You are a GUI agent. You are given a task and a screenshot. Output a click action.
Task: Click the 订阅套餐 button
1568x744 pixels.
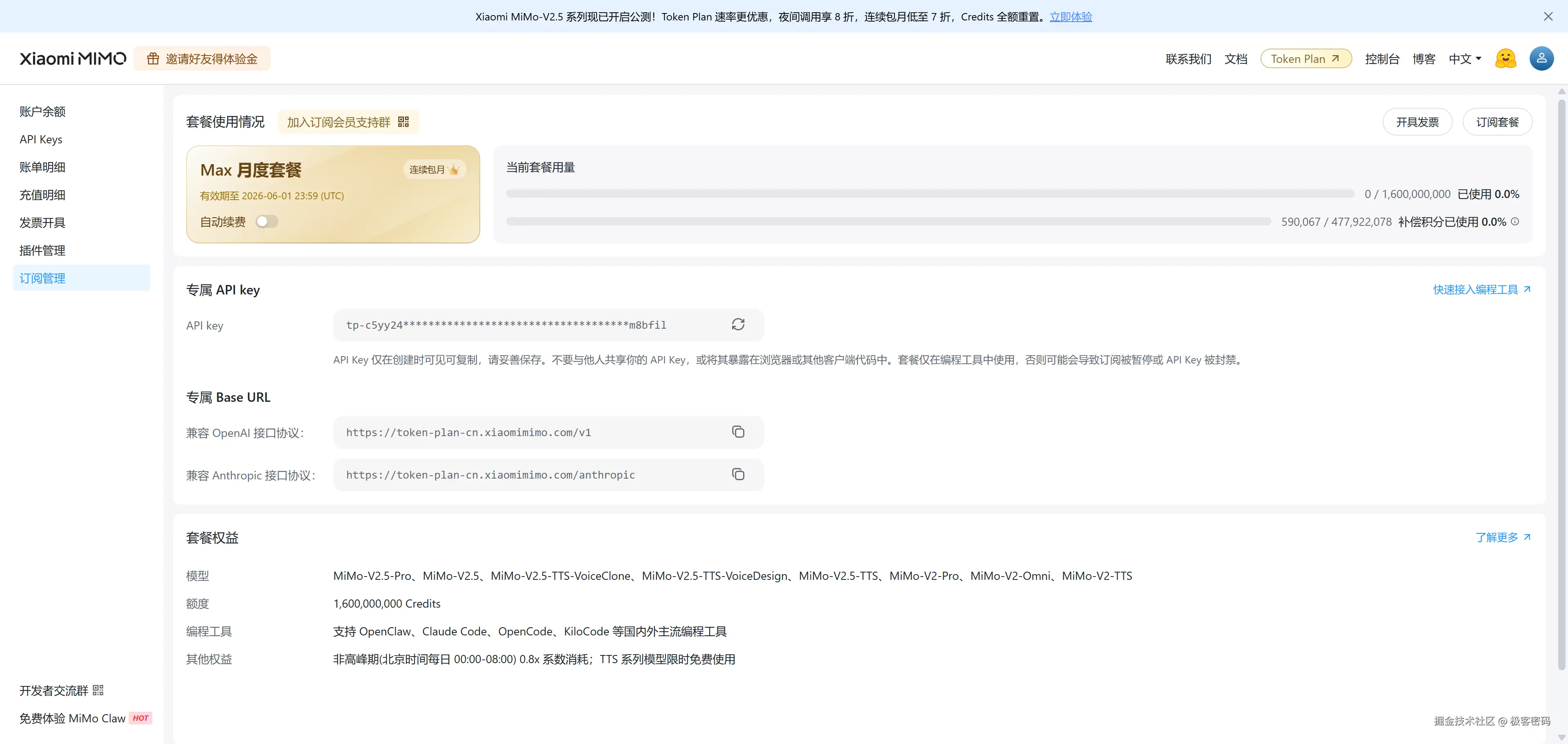coord(1497,122)
